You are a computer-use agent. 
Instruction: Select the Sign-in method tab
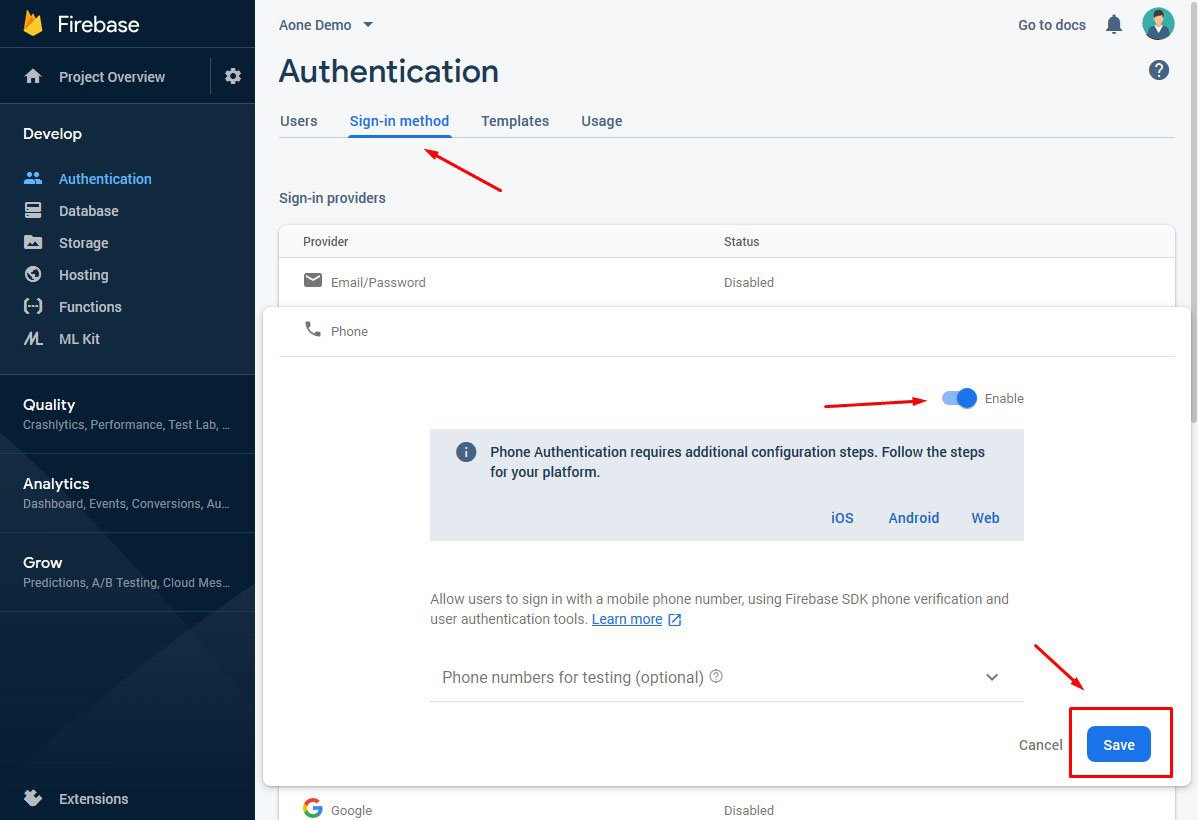point(400,121)
